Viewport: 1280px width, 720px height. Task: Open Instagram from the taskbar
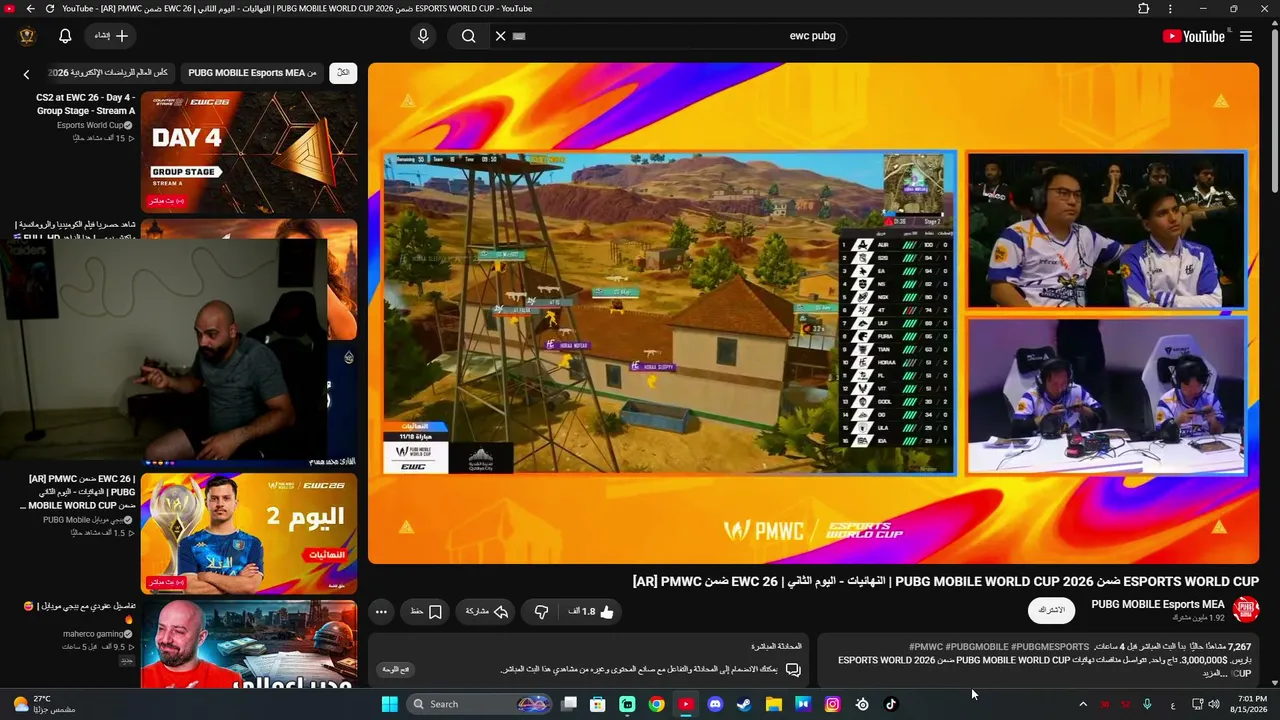coord(832,704)
